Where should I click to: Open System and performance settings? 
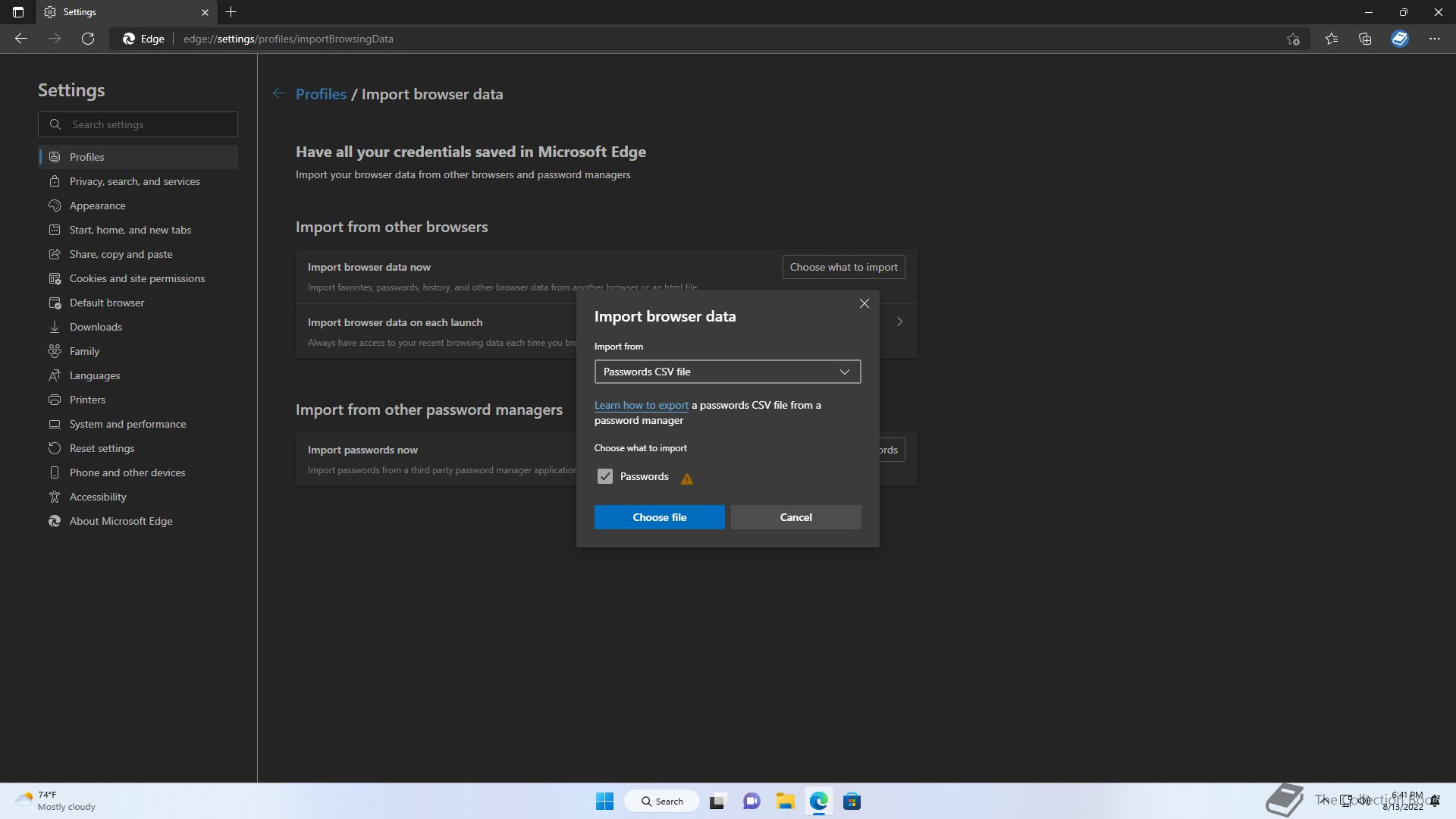coord(138,424)
